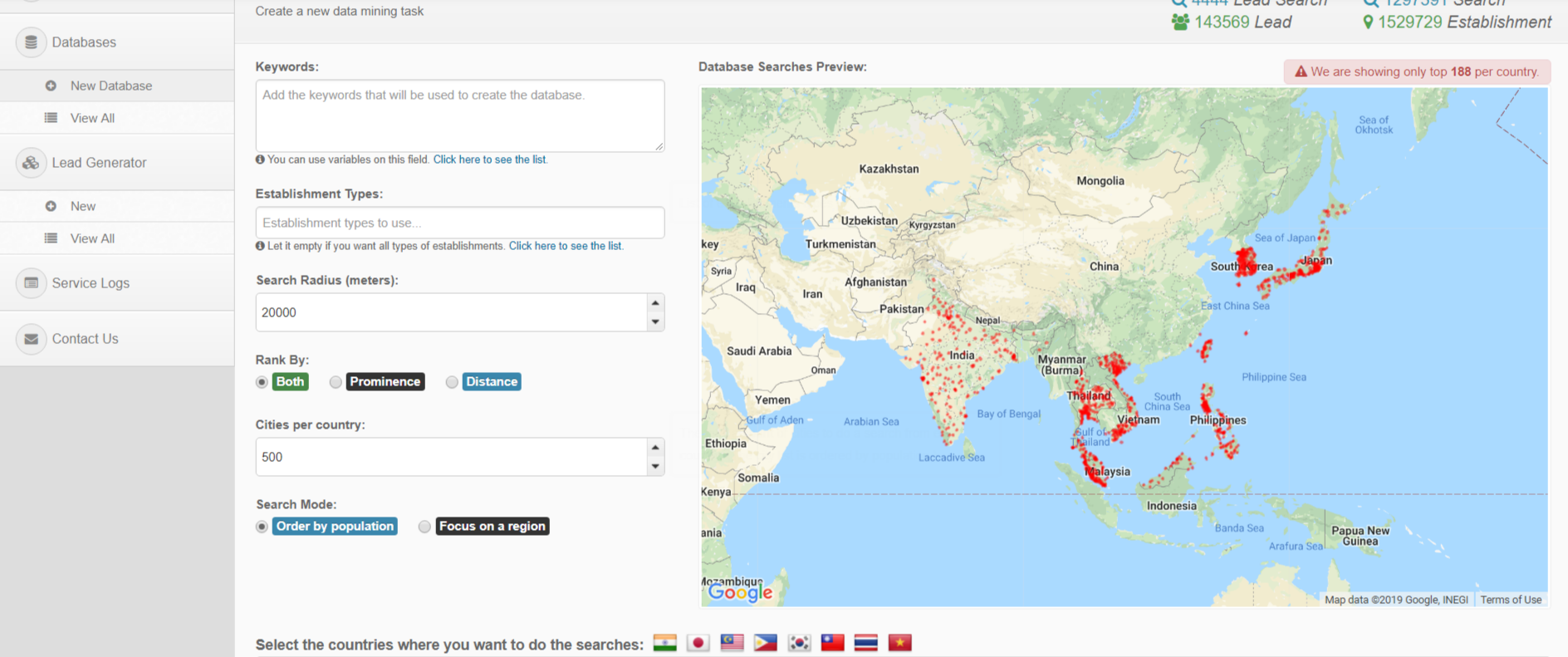This screenshot has width=1568, height=657.
Task: Click the list icon beside Databases View All
Action: pos(51,118)
